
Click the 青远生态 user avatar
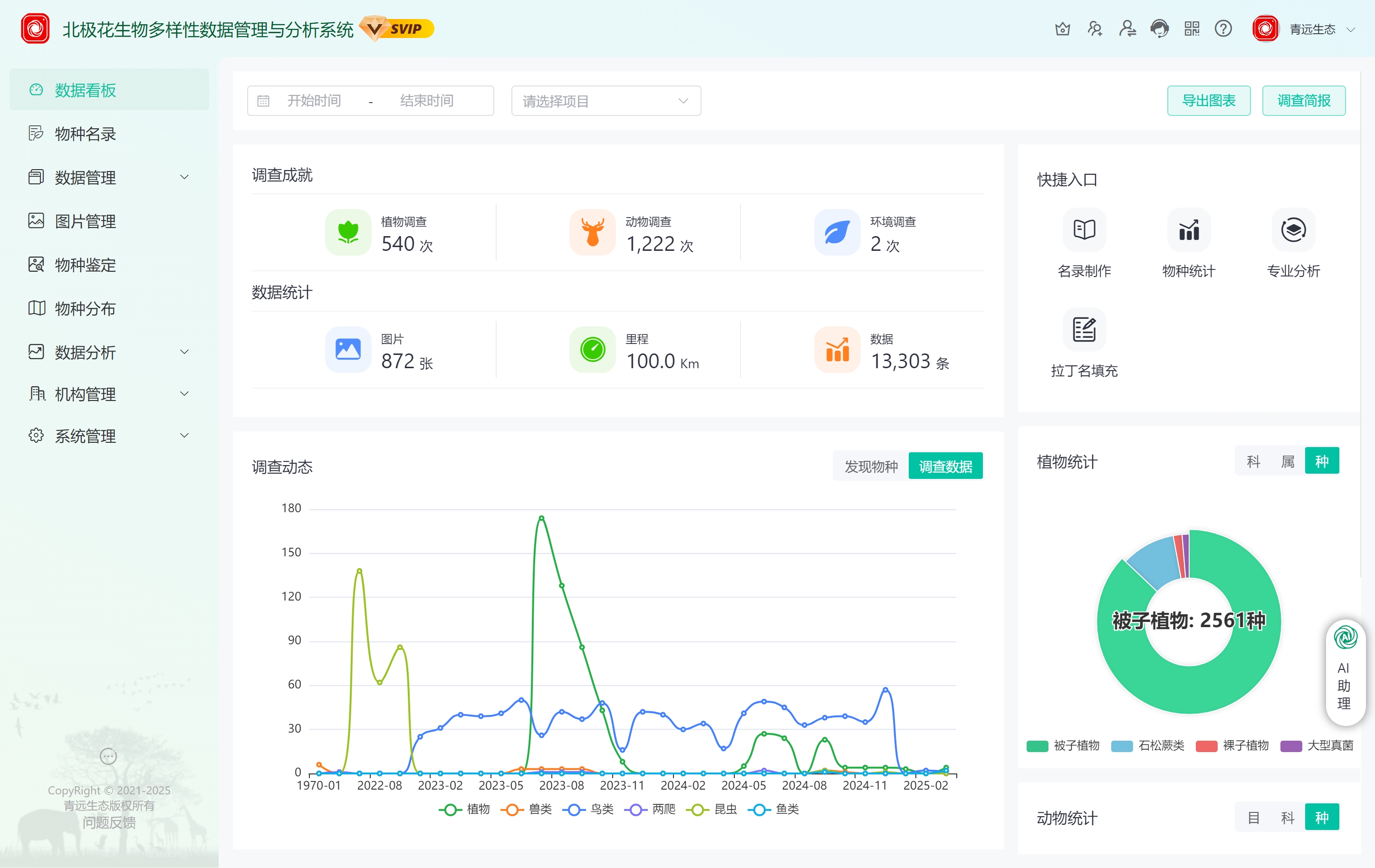pos(1265,29)
